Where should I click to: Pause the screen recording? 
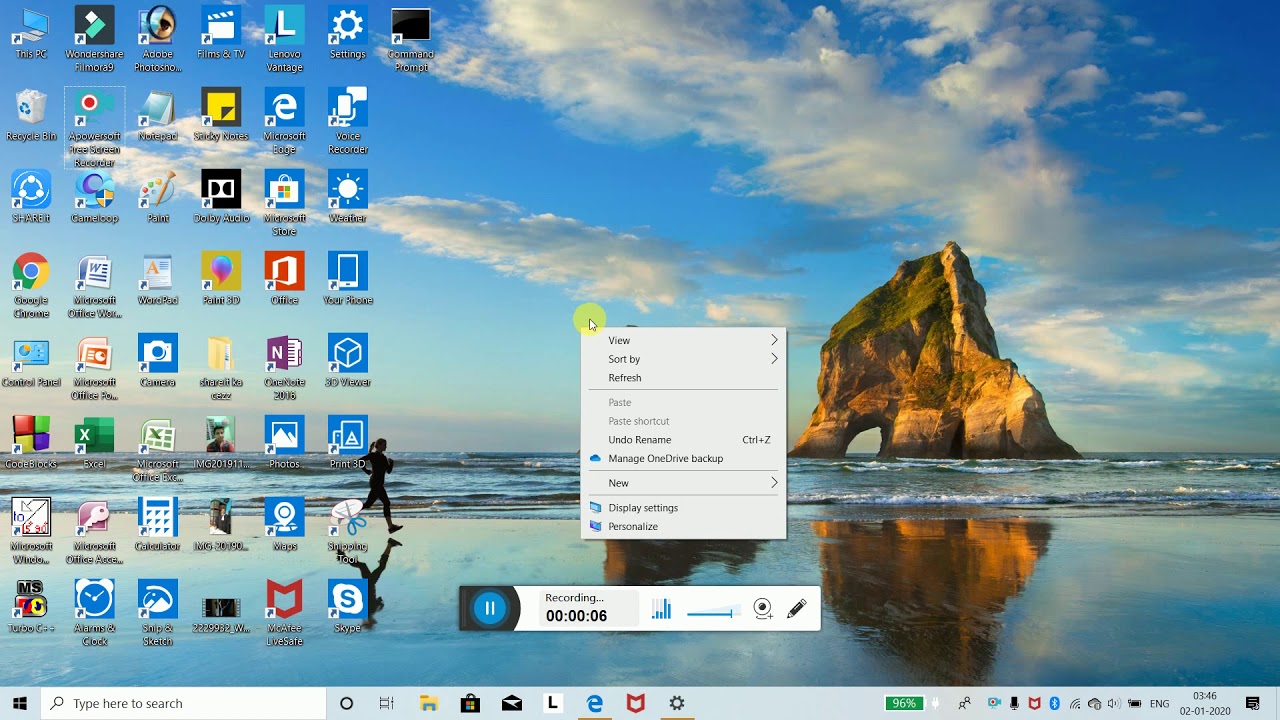point(490,608)
